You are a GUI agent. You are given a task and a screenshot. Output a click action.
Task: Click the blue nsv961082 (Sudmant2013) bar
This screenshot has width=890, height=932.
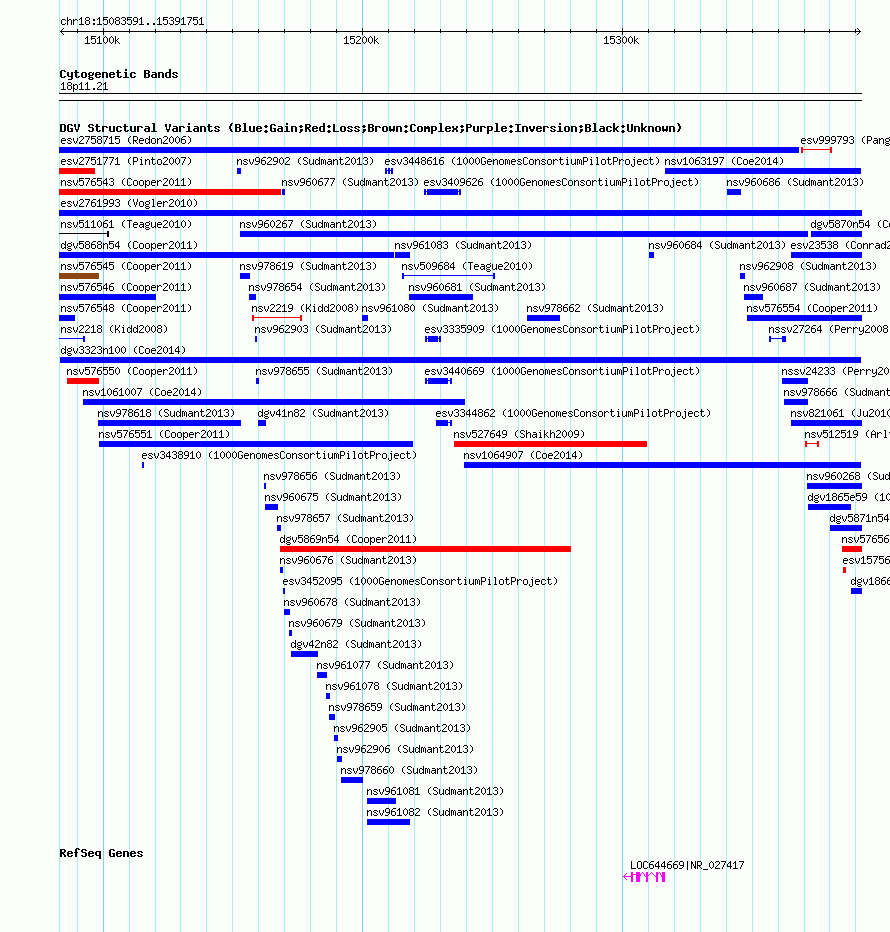(x=388, y=822)
